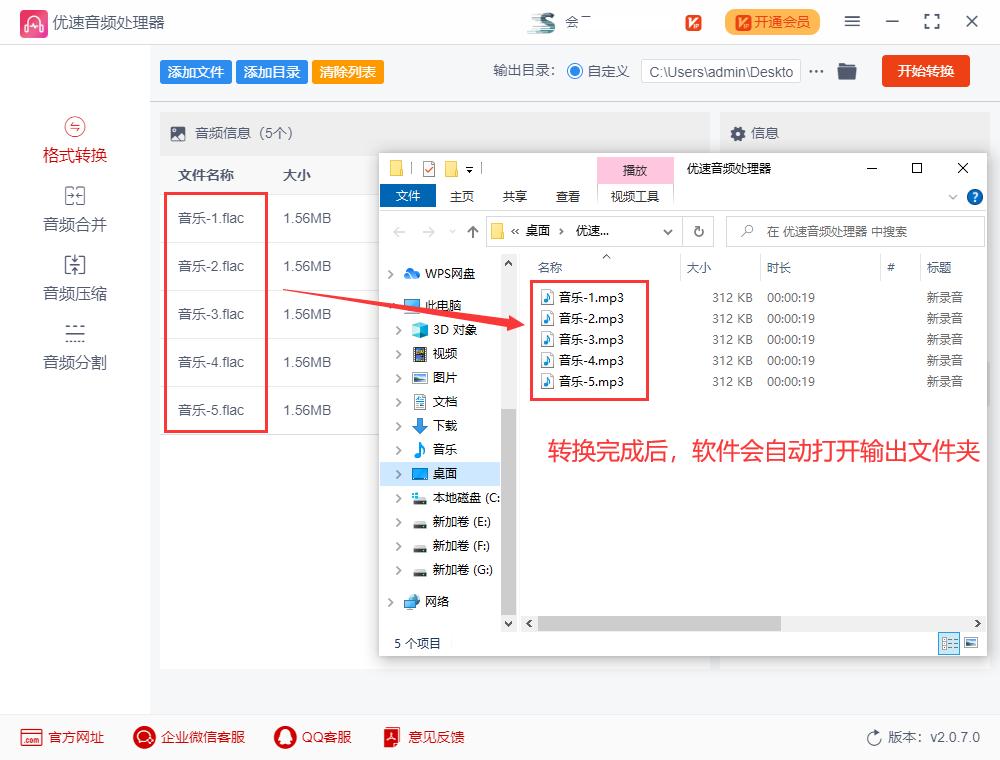Start conversion with the 开始转换 button

pyautogui.click(x=925, y=71)
